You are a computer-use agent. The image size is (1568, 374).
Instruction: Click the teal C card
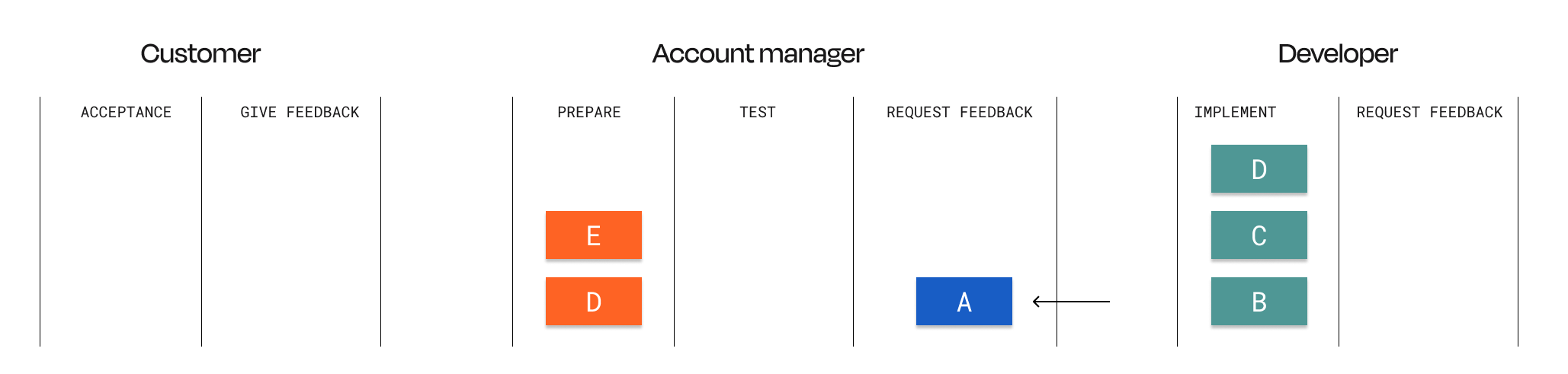click(x=1259, y=235)
